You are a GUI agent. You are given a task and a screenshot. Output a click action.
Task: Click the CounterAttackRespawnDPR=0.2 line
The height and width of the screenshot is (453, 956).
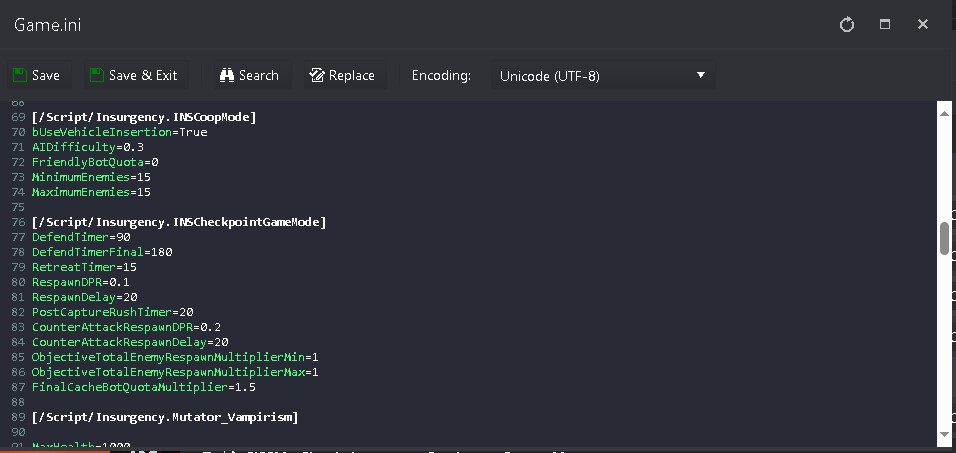[126, 327]
